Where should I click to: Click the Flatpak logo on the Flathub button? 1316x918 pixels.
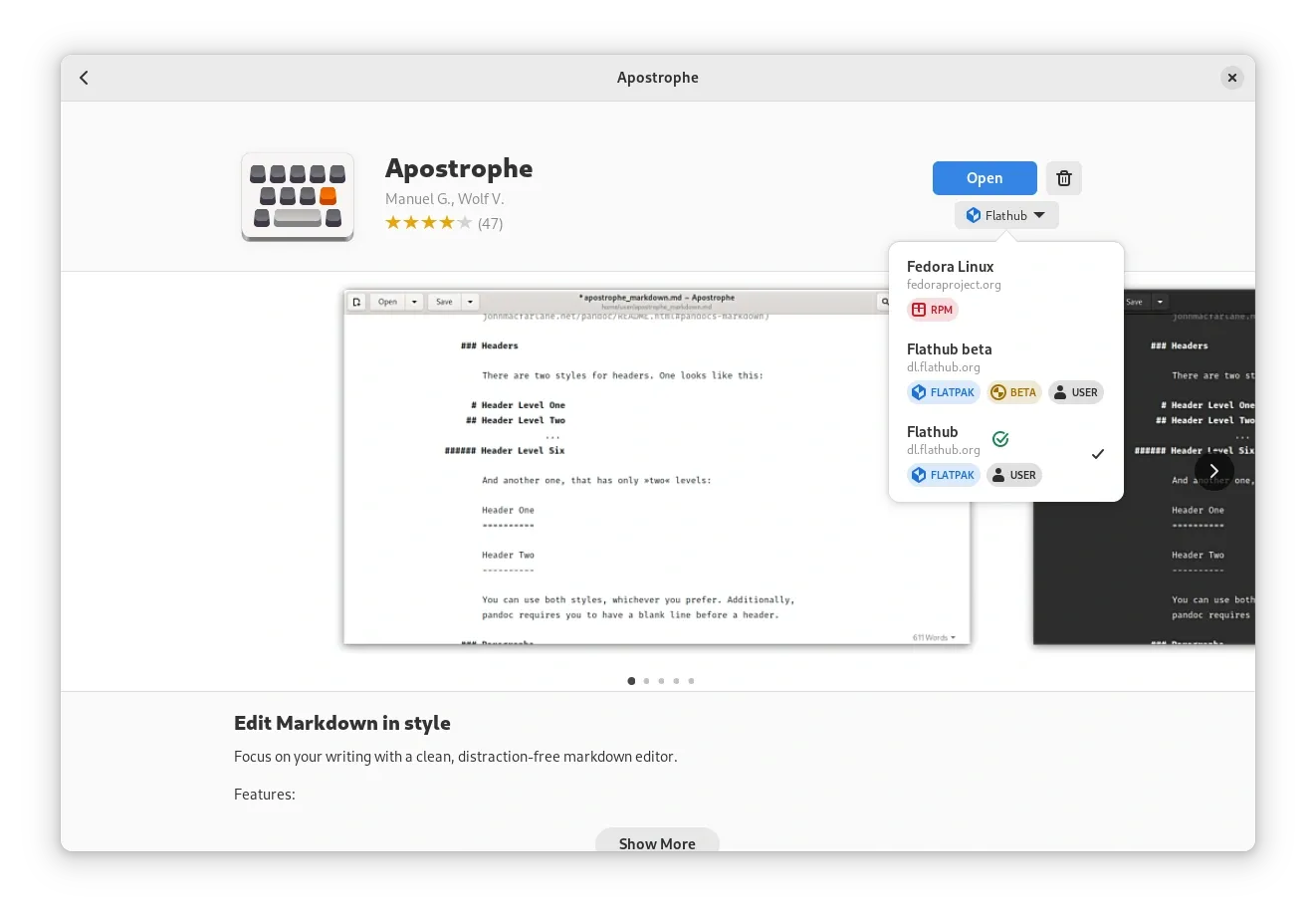(x=973, y=215)
